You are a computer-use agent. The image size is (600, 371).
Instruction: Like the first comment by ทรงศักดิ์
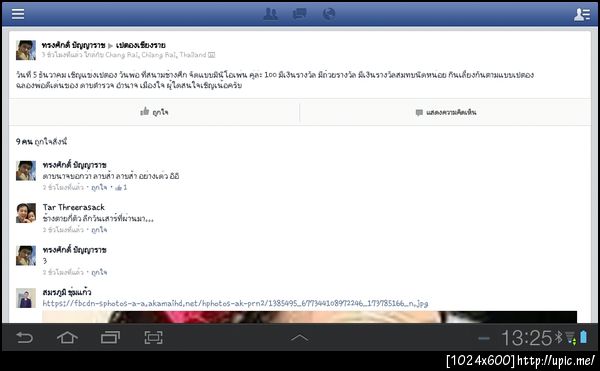[x=99, y=187]
